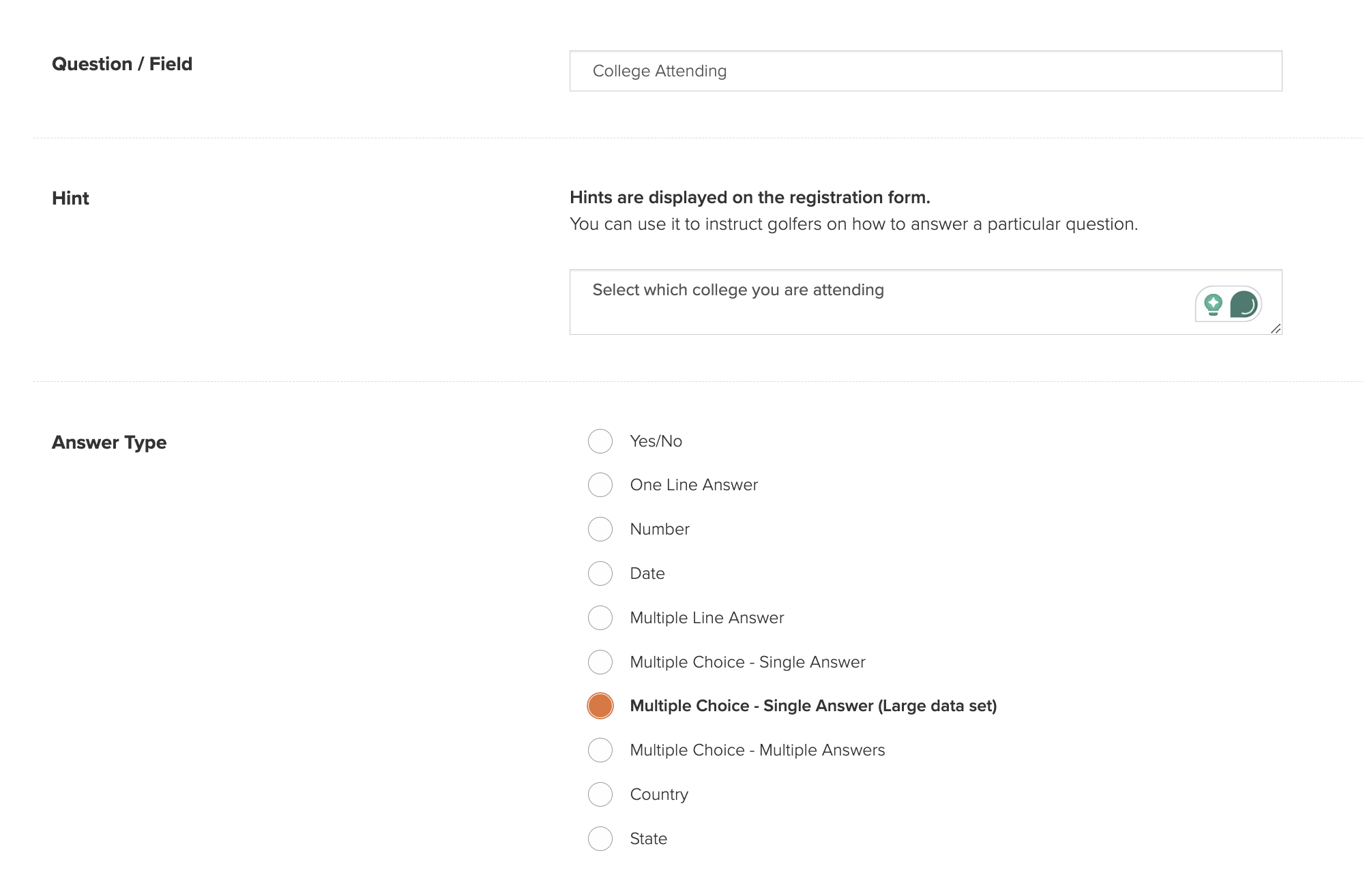Choose the Number answer type
The width and height of the screenshot is (1363, 896).
[600, 529]
